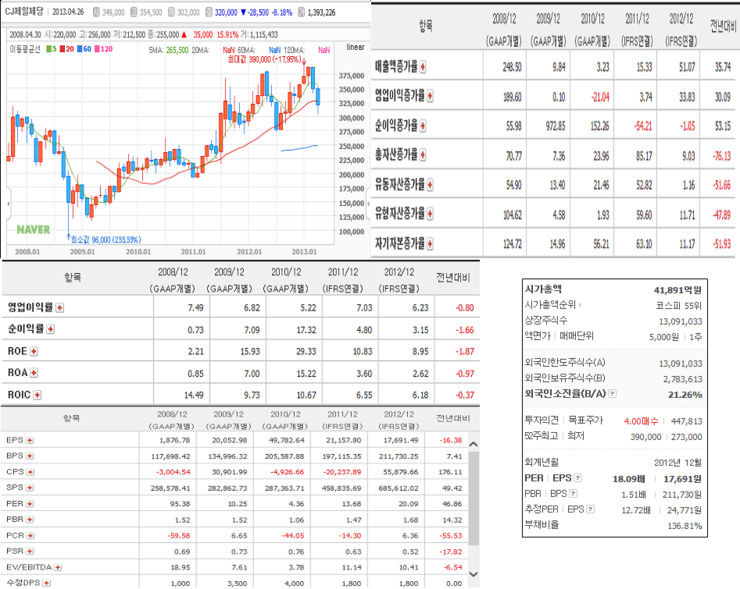Click the 41,891억원 market cap value
The height and width of the screenshot is (589, 740).
coord(678,290)
